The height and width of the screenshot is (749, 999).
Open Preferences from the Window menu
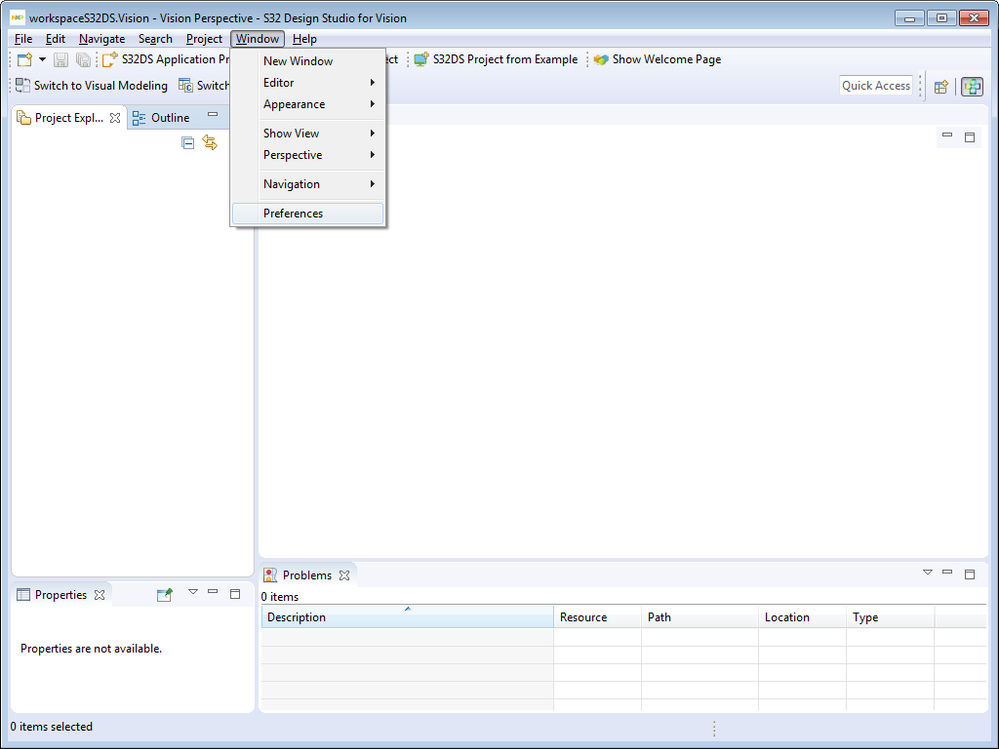[308, 213]
